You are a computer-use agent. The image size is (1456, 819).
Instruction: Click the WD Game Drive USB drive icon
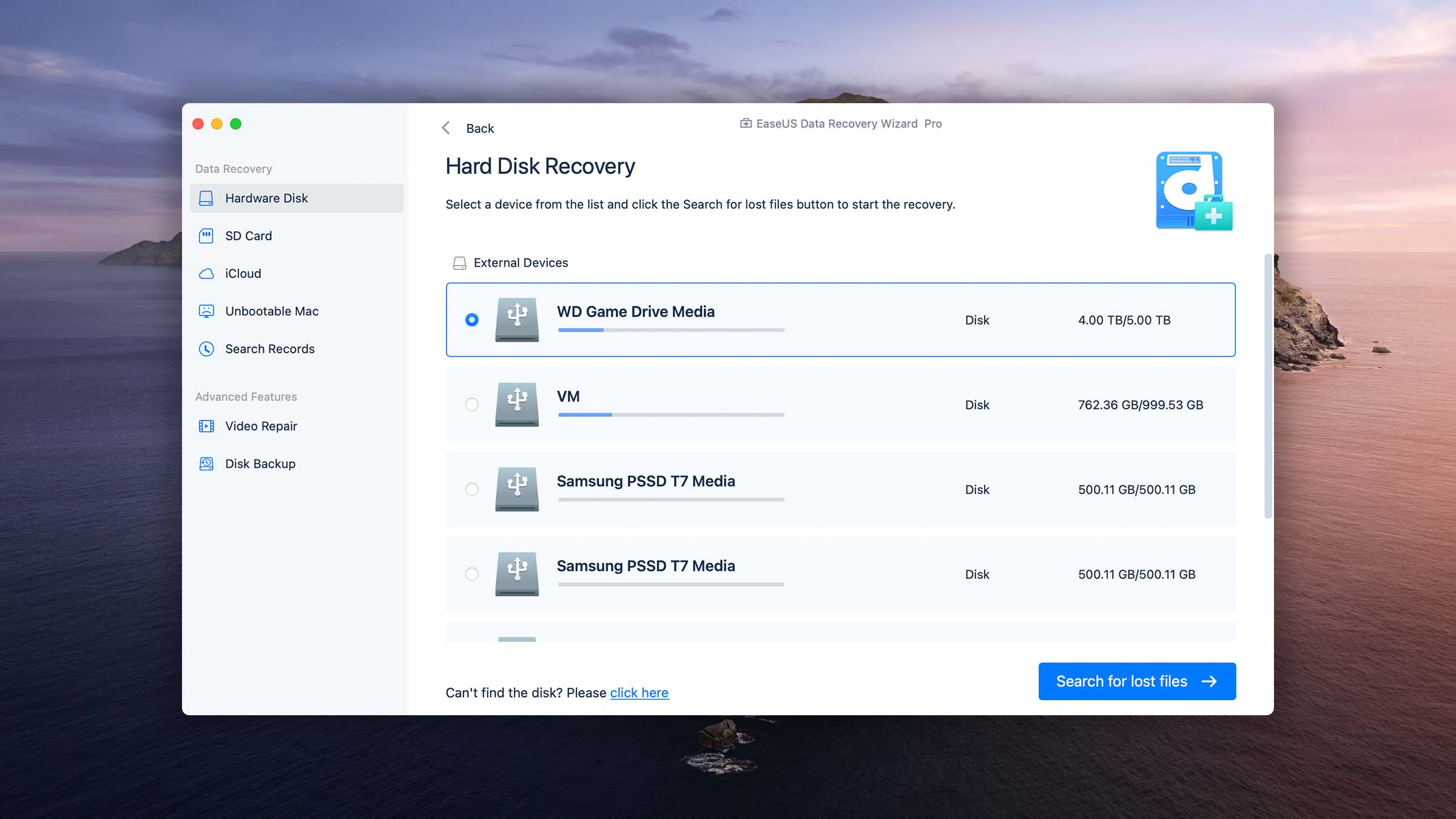517,320
